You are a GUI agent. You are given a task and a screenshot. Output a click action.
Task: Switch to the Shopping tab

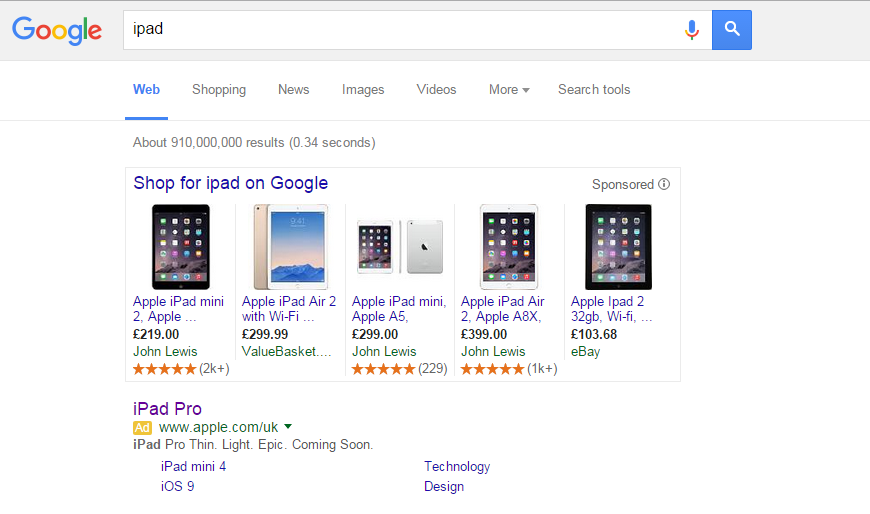(219, 90)
